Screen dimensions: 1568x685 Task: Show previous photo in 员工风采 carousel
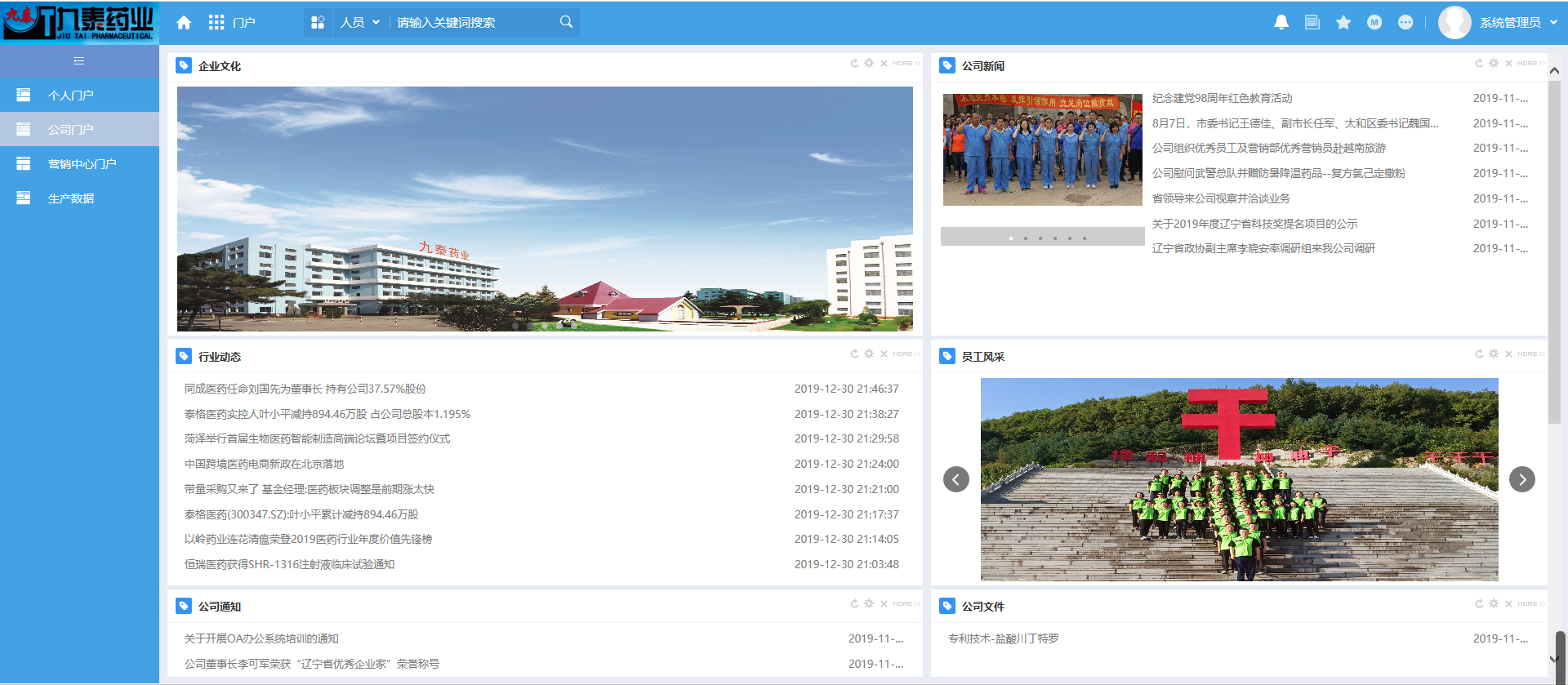[x=956, y=479]
